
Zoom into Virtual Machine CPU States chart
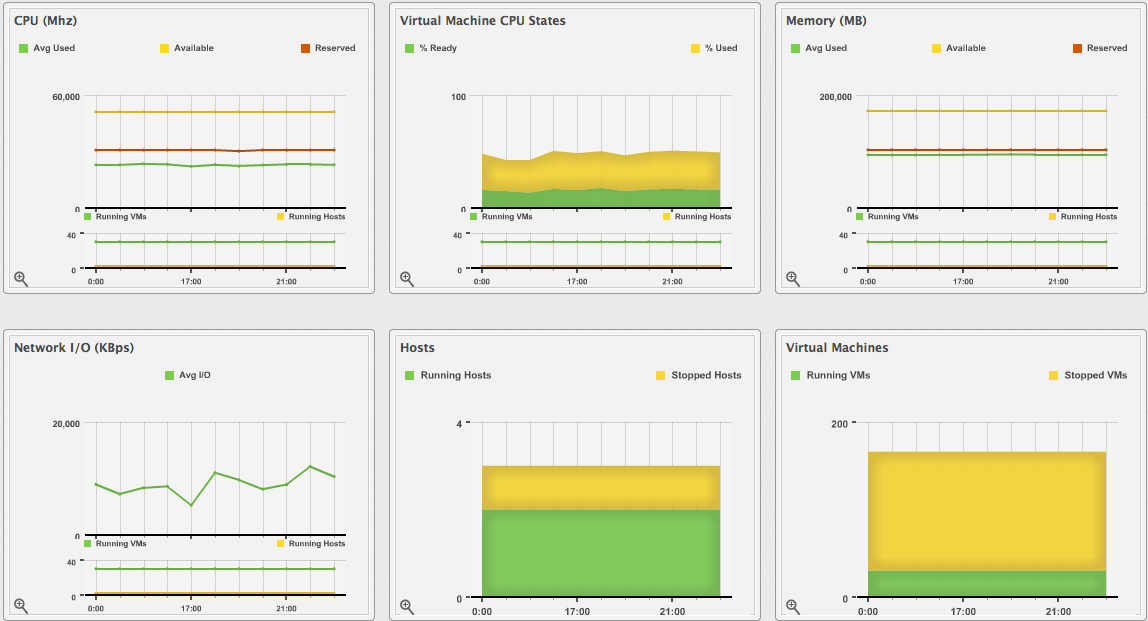click(x=407, y=279)
